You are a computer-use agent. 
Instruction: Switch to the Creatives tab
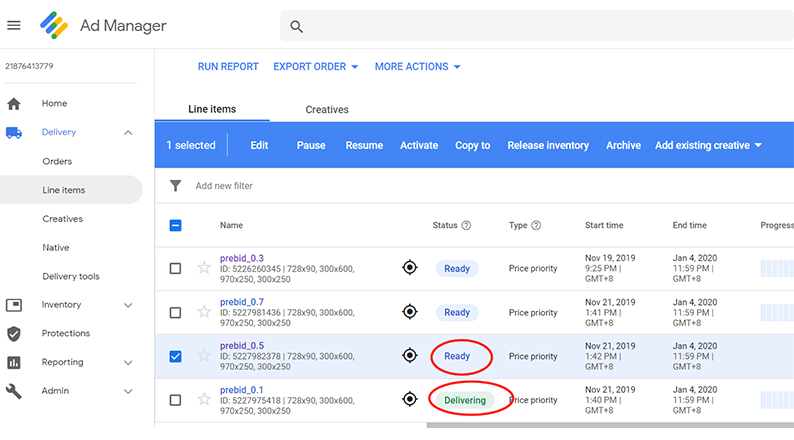(x=327, y=109)
